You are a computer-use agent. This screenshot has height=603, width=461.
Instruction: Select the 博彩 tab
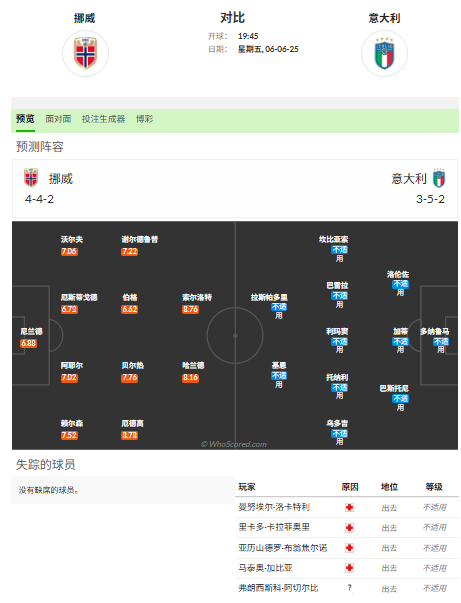coord(145,119)
